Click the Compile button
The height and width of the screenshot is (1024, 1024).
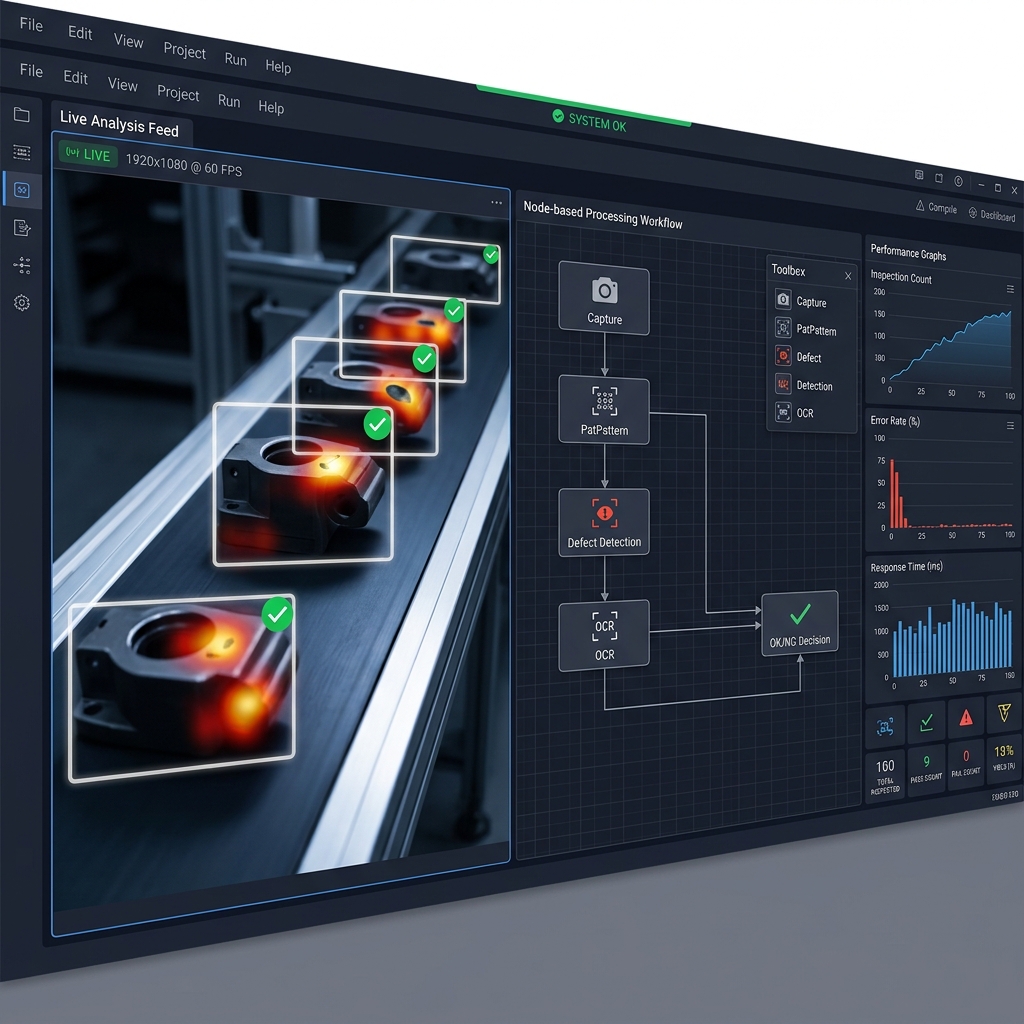[936, 207]
